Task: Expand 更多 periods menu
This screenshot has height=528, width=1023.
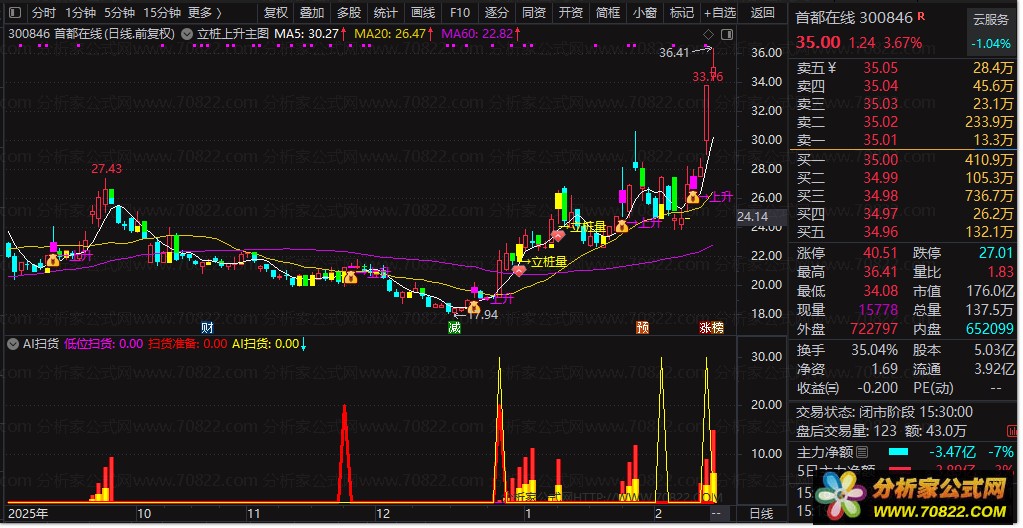Action: tap(205, 12)
